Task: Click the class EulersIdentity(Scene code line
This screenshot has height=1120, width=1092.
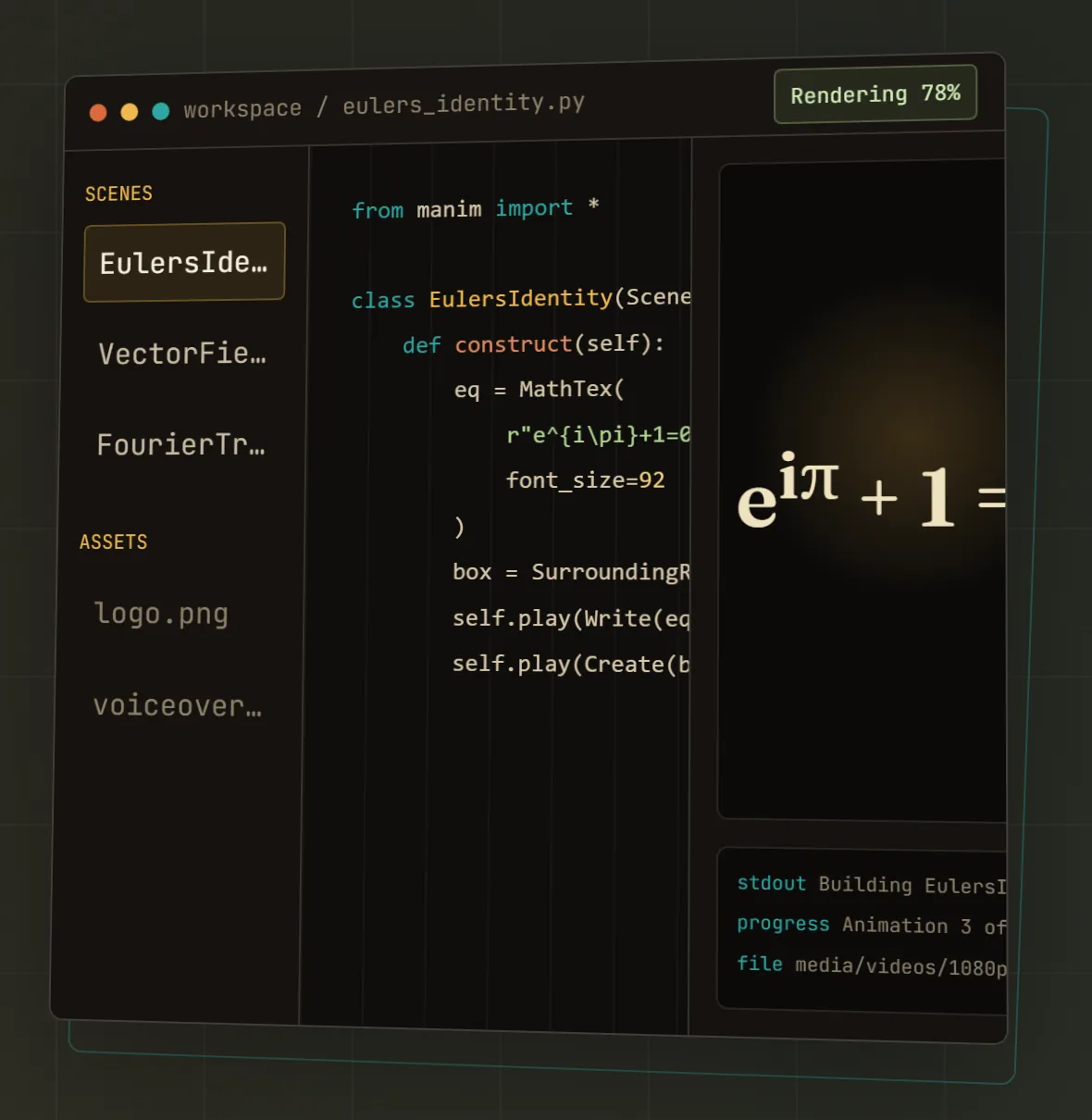Action: (x=521, y=299)
